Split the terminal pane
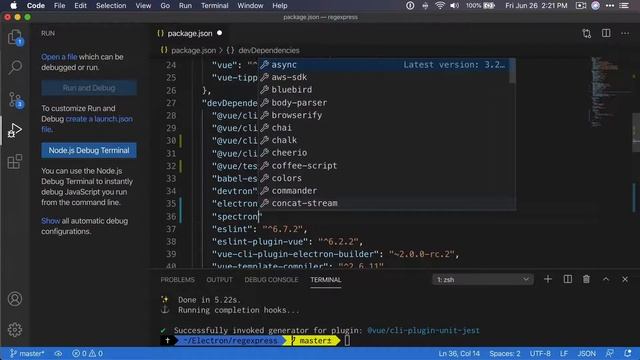Image resolution: width=640 pixels, height=360 pixels. click(x=567, y=279)
